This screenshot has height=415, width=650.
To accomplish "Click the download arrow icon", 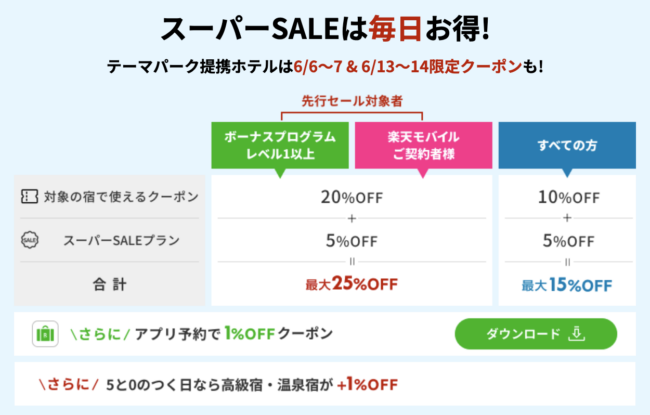I will (x=577, y=334).
